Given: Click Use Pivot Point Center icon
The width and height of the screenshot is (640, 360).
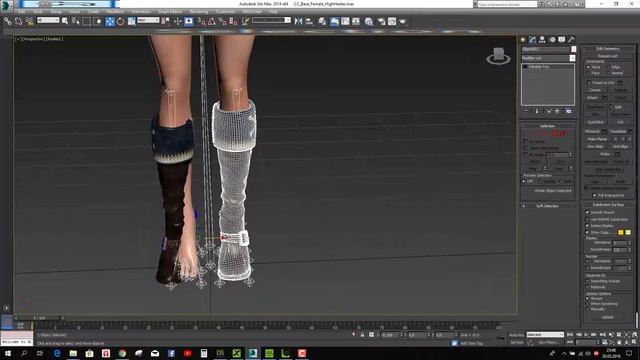Looking at the screenshot, I should (165, 21).
